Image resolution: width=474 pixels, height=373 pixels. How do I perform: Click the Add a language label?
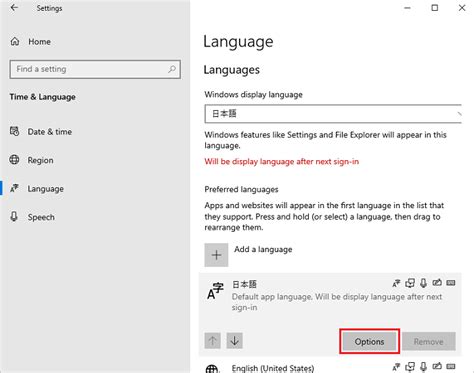coord(263,249)
